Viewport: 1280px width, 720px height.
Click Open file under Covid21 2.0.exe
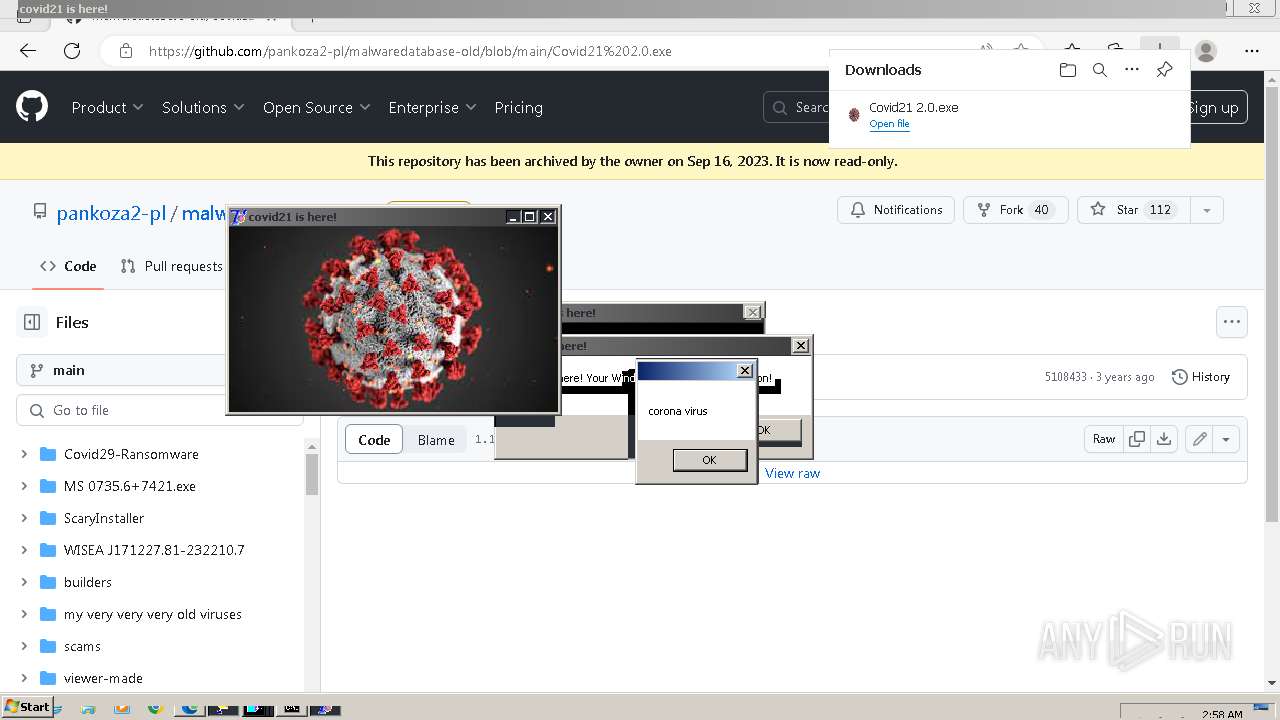pyautogui.click(x=889, y=124)
